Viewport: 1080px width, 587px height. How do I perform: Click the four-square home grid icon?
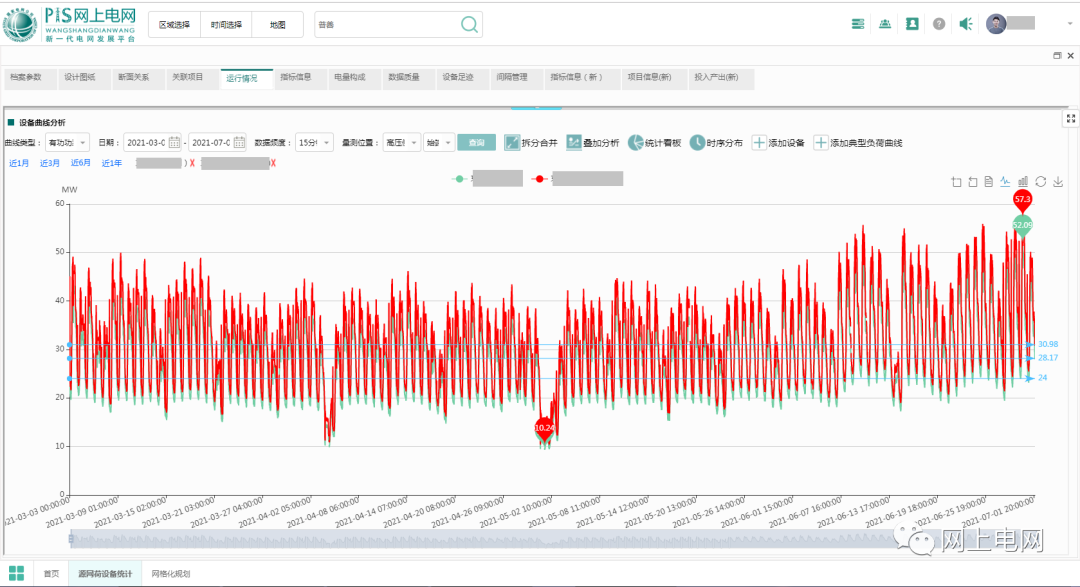point(17,573)
